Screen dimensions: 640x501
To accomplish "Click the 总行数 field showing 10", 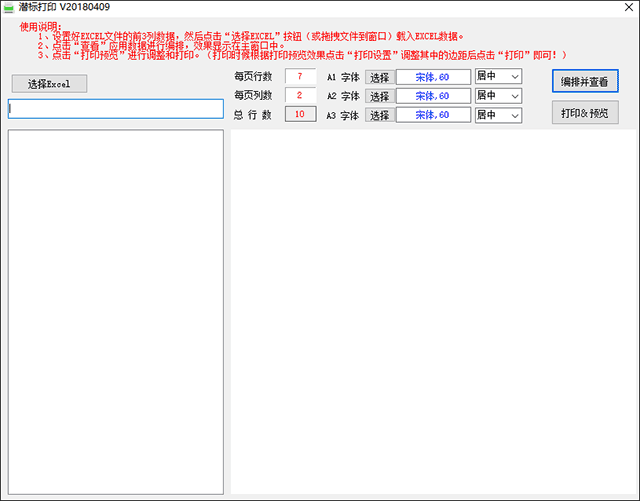I will (300, 114).
